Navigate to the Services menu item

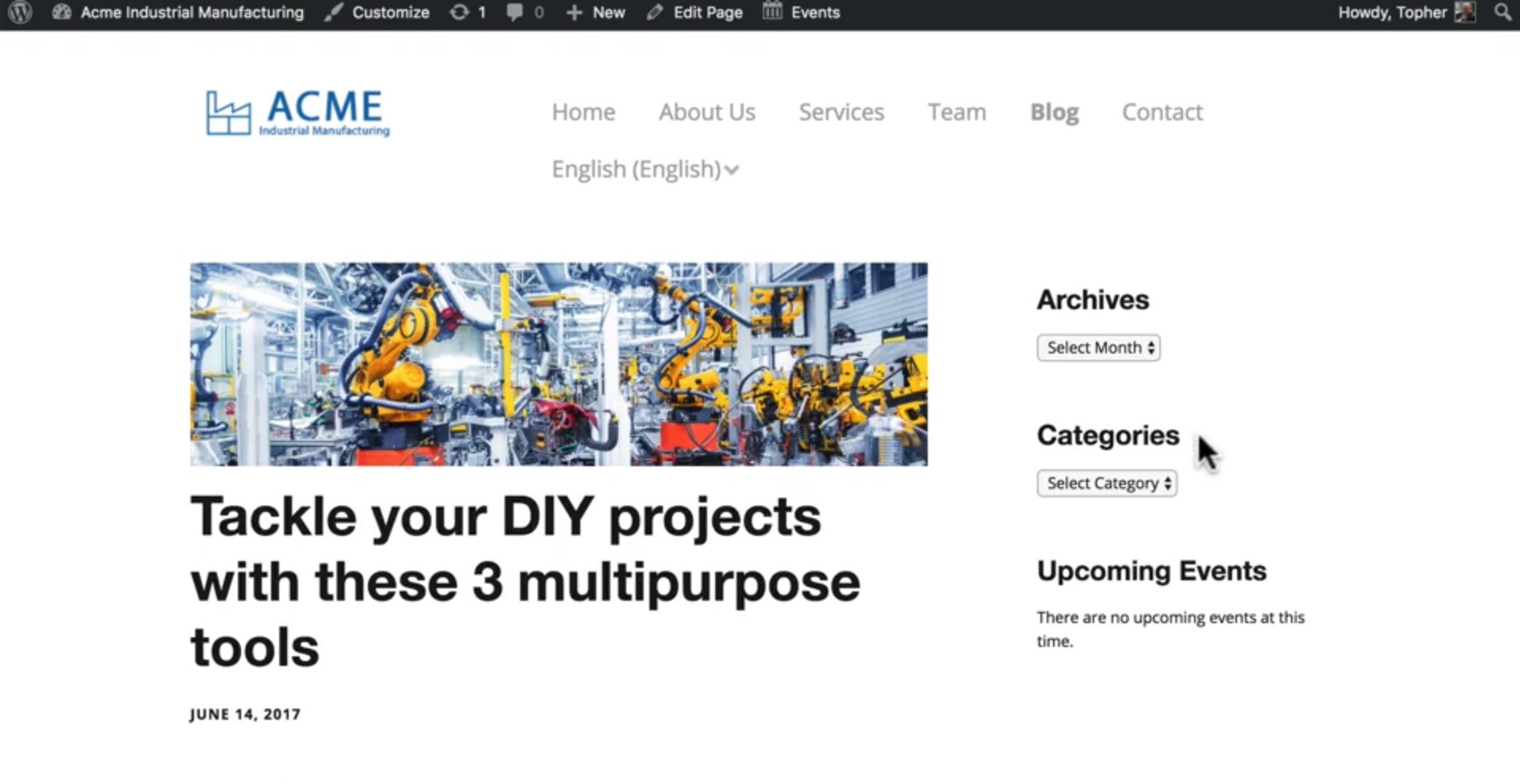841,112
